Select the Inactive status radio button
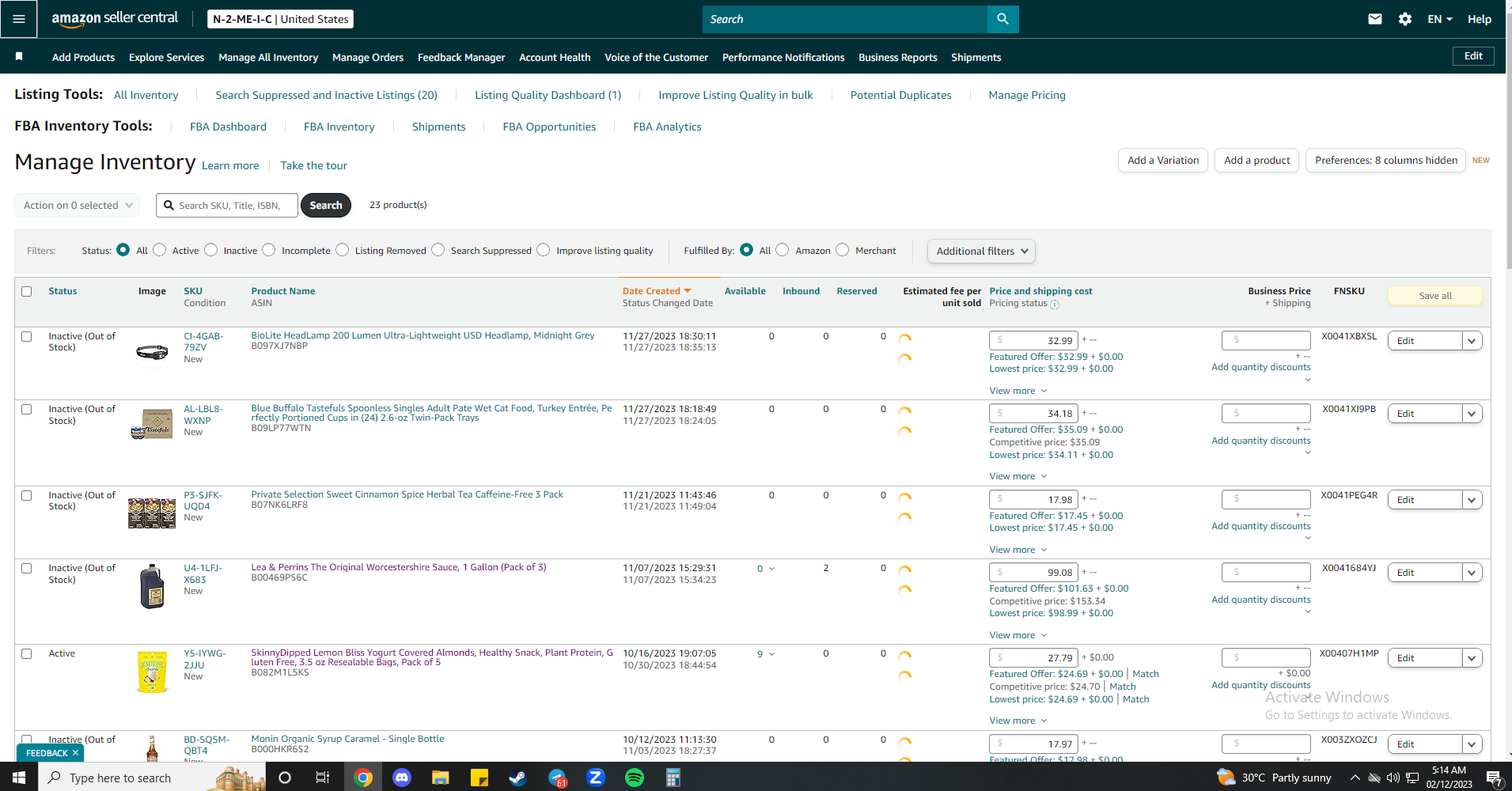 coord(210,250)
